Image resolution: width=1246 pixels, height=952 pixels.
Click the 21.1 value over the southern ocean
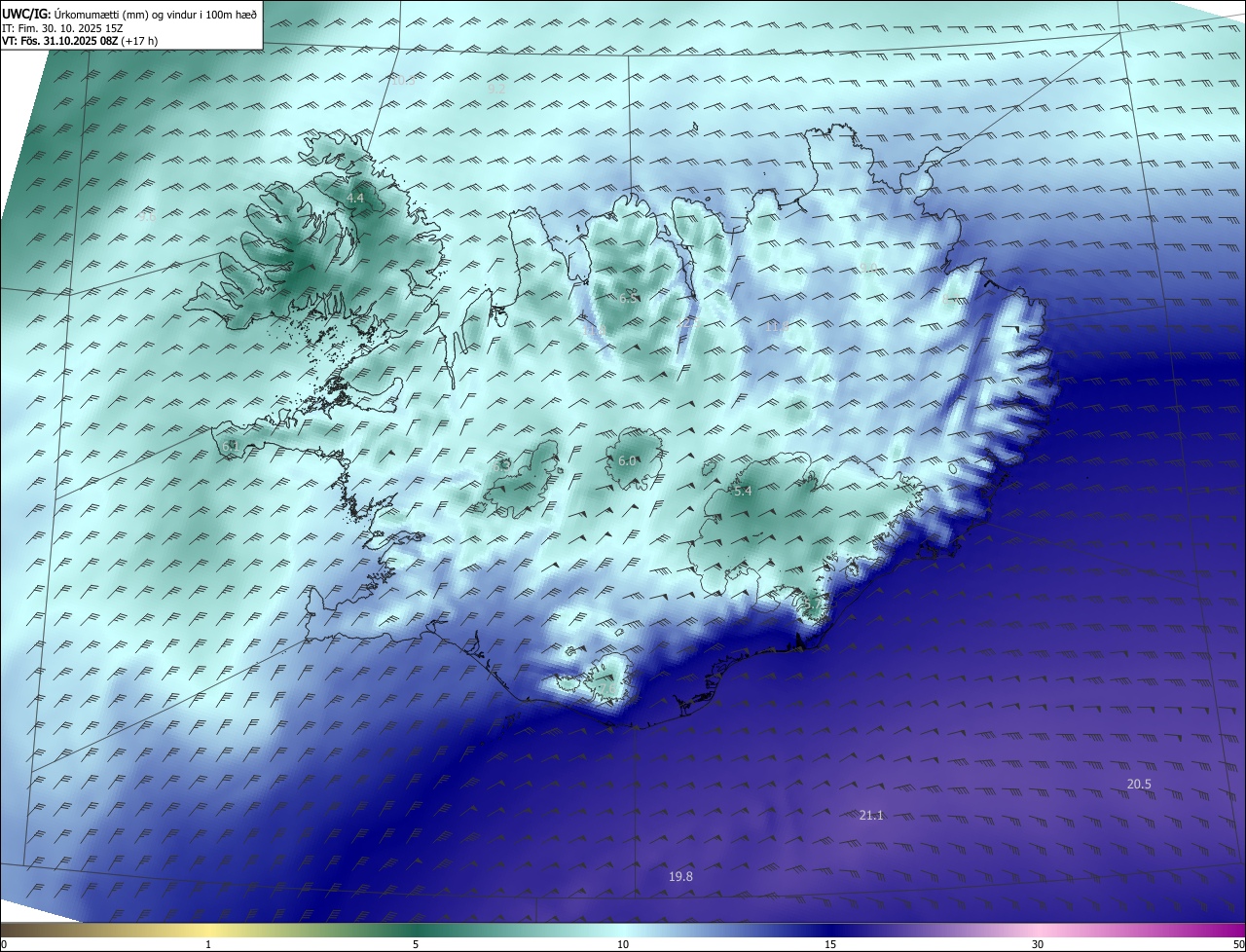pyautogui.click(x=871, y=815)
